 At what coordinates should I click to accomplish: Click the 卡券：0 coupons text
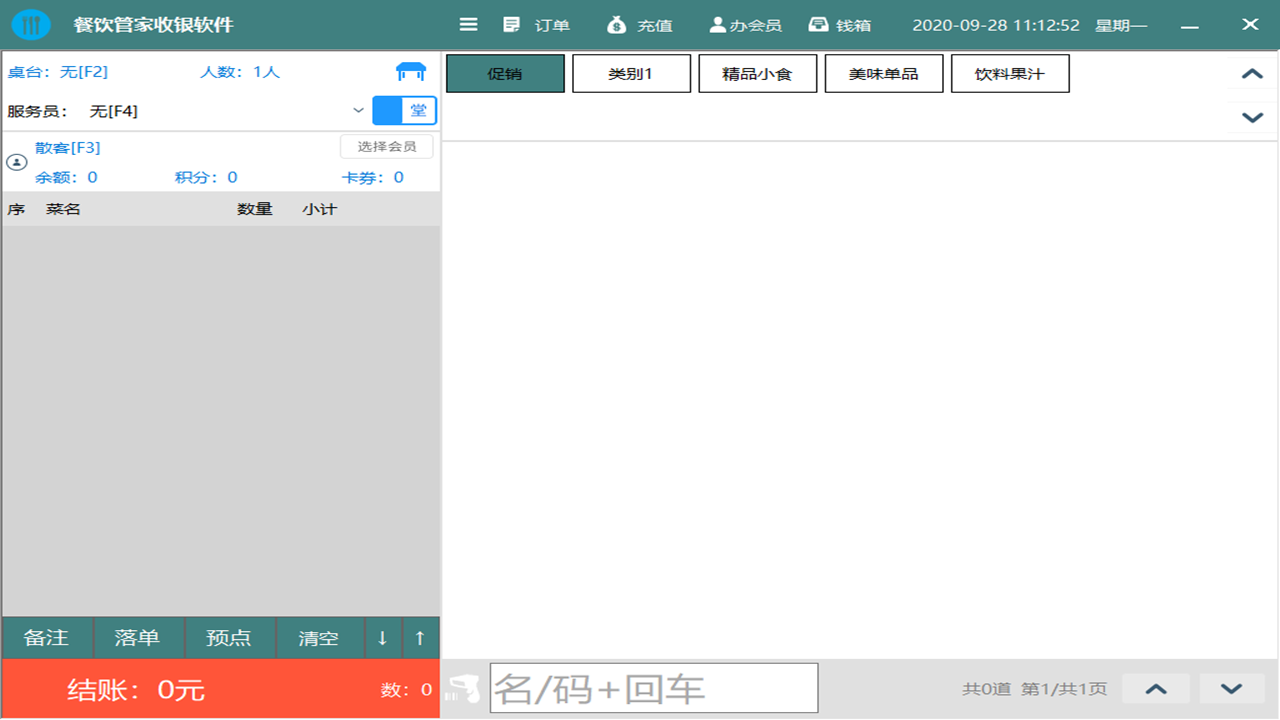pyautogui.click(x=373, y=177)
